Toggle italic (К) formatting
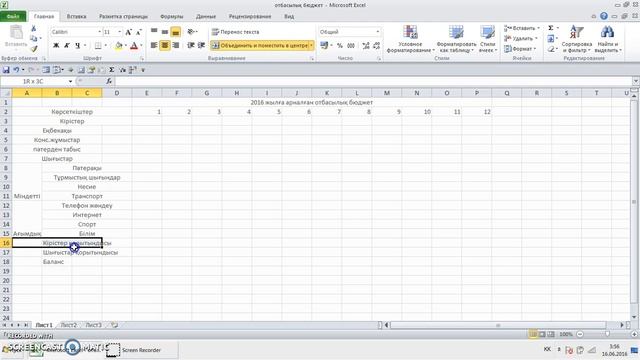Viewport: 640px width, 360px height. [x=67, y=45]
